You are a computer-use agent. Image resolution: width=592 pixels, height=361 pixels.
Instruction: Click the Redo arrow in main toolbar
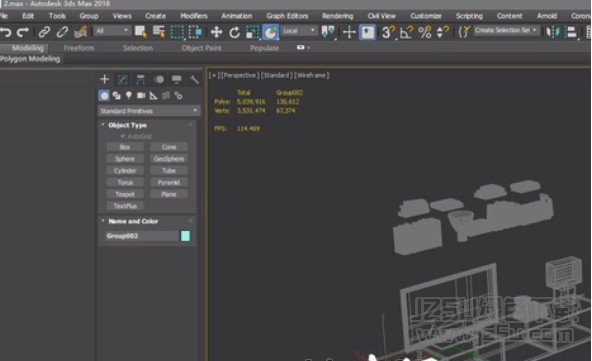(x=23, y=32)
